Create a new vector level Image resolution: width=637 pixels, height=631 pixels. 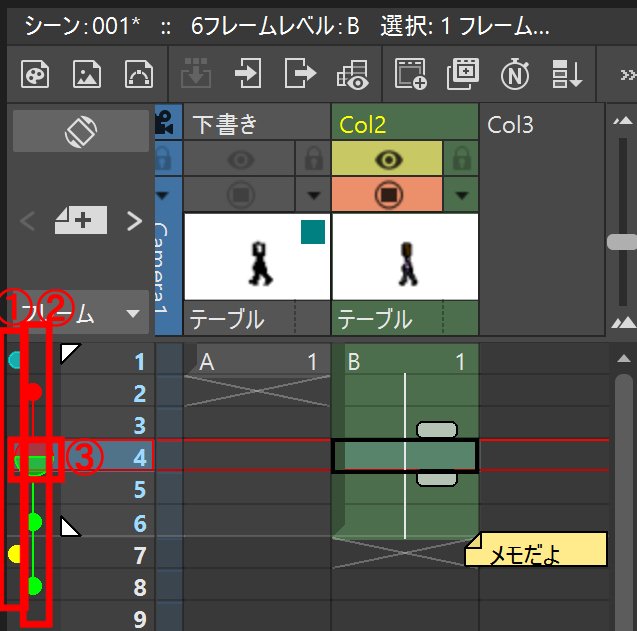coord(139,74)
